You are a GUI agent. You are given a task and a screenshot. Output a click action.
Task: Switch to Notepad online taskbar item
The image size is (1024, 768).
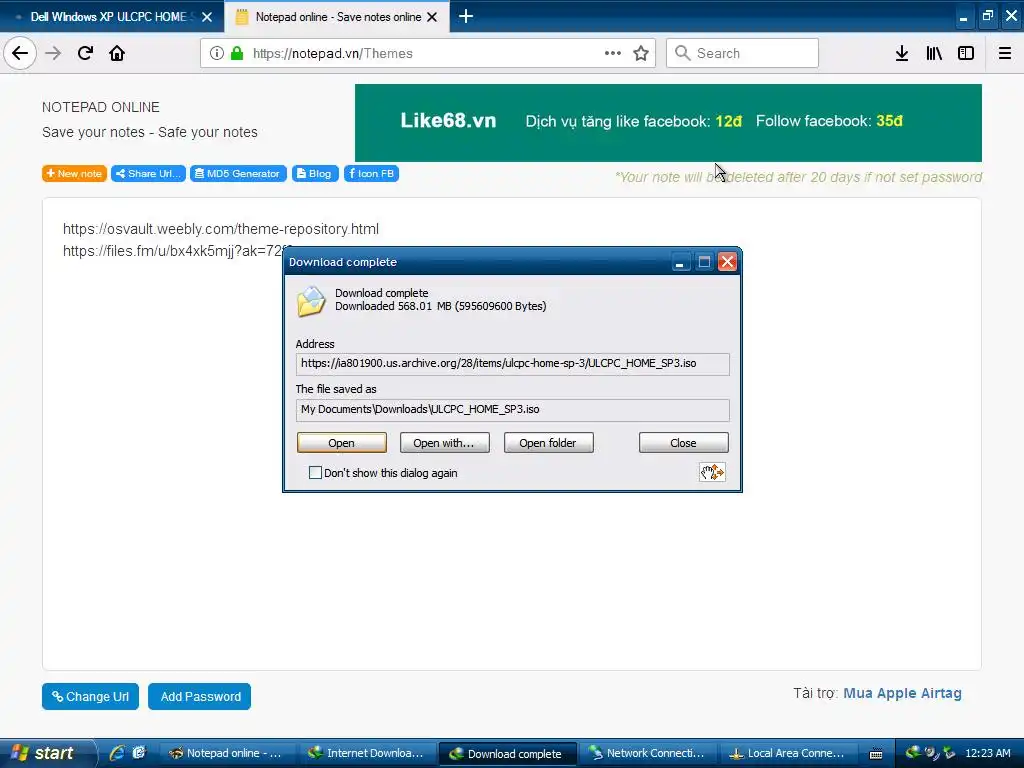click(x=227, y=753)
